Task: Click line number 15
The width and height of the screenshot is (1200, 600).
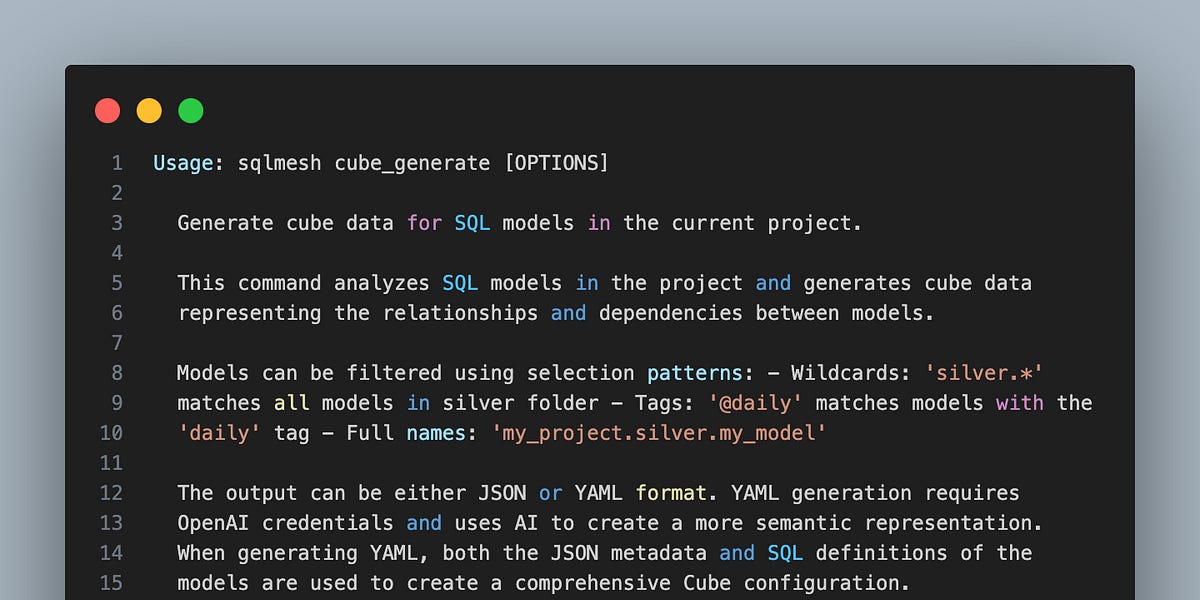Action: (112, 583)
